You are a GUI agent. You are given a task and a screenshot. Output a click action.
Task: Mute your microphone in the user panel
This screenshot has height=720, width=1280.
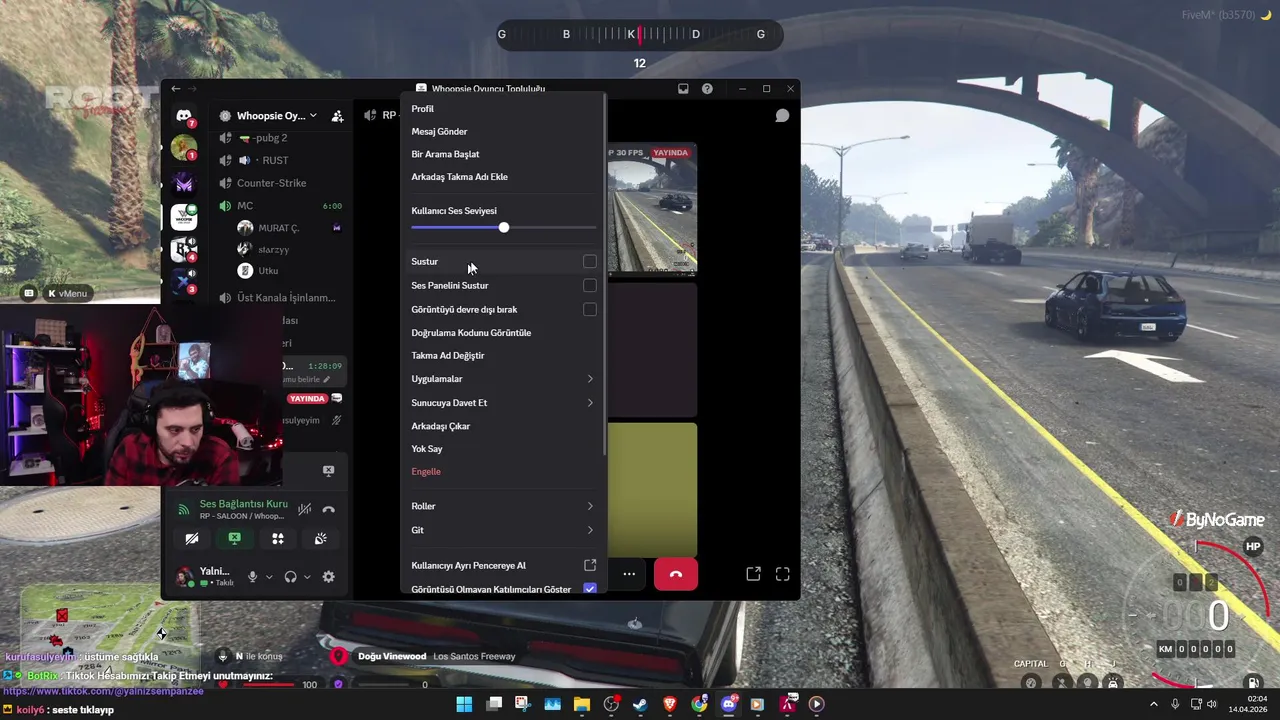point(253,576)
